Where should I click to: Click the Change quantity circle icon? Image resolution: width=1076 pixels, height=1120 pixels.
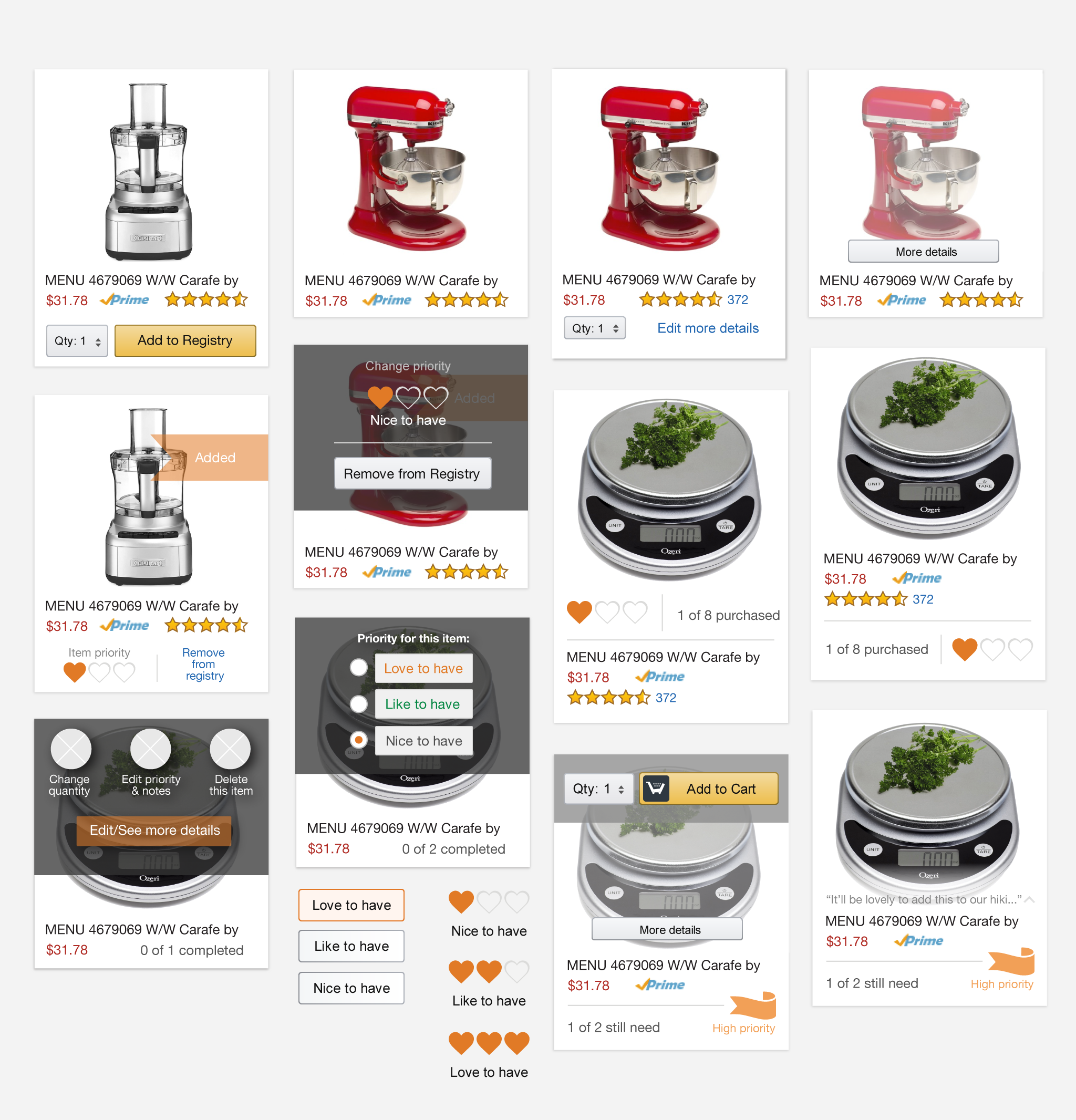click(71, 749)
